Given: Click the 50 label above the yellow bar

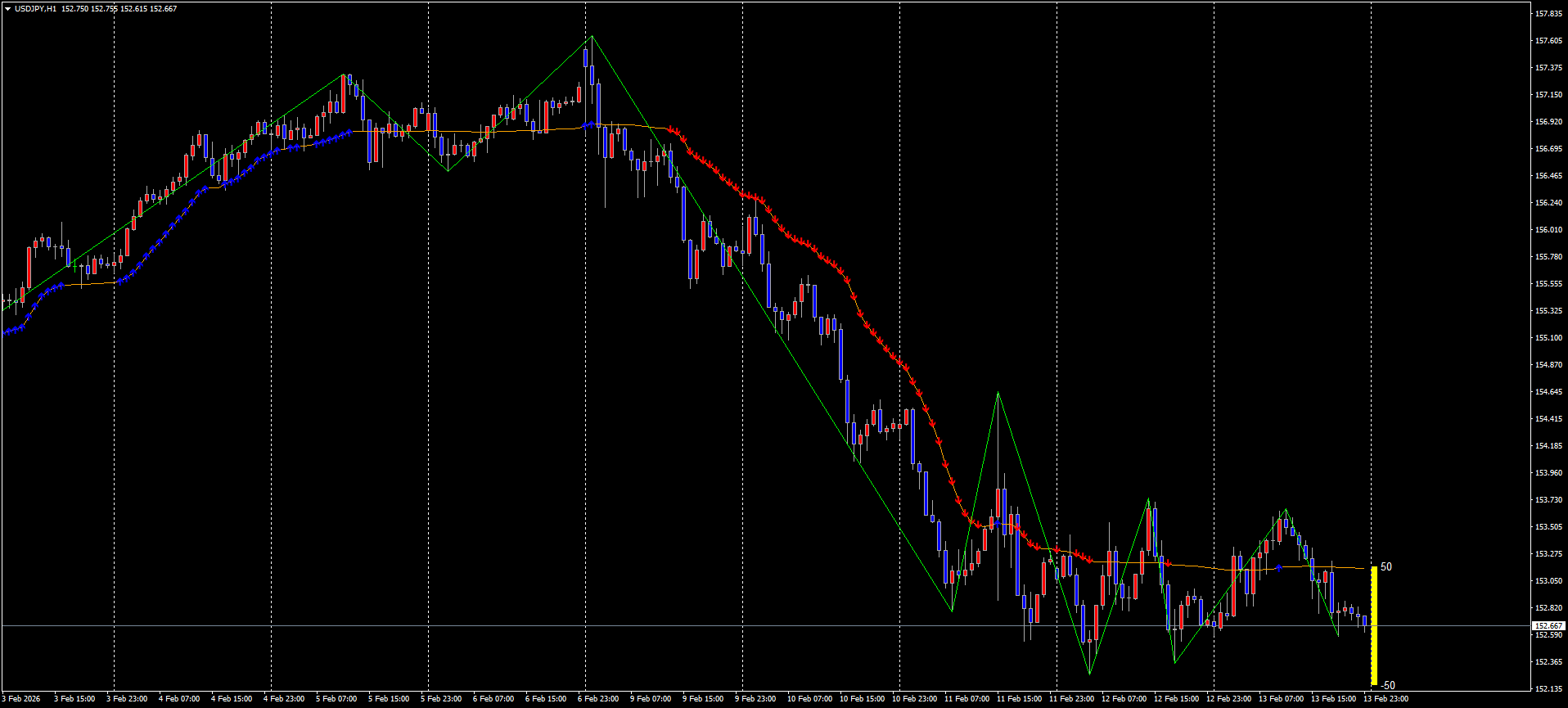Looking at the screenshot, I should [x=1386, y=566].
